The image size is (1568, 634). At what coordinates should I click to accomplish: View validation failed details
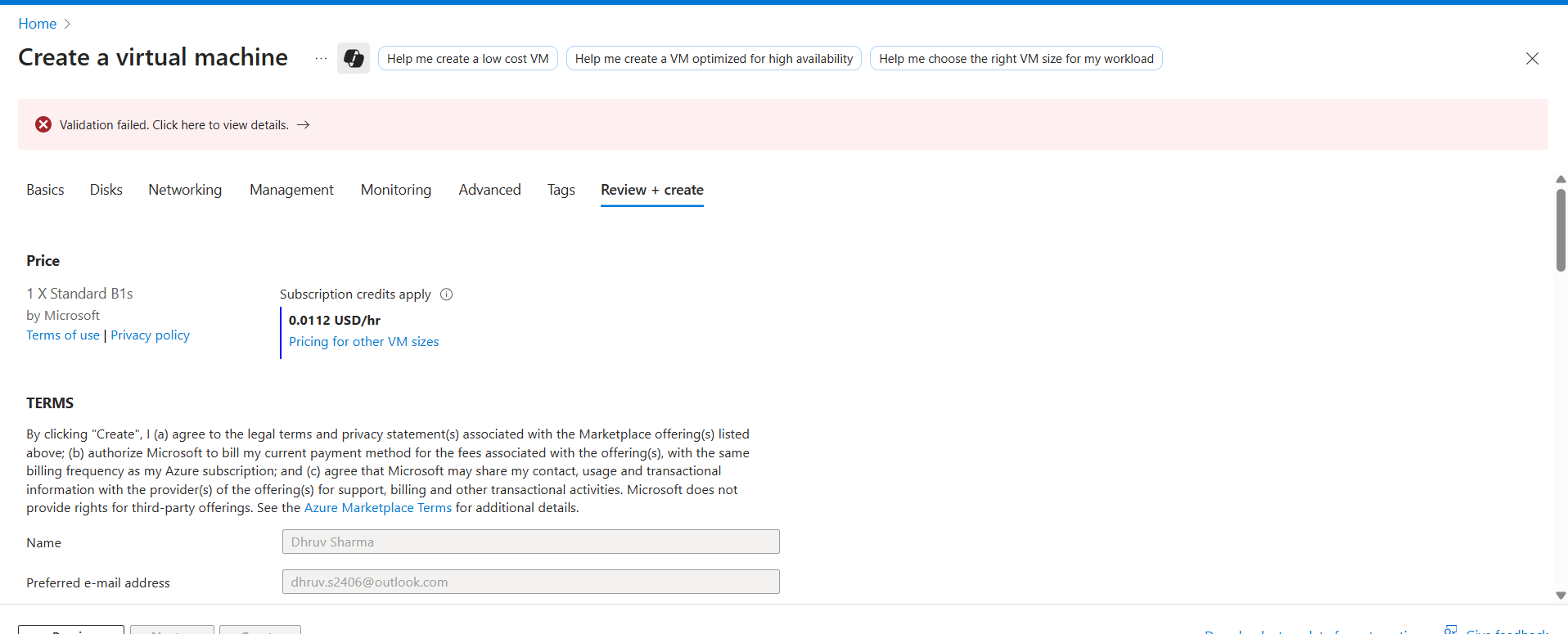coord(174,124)
